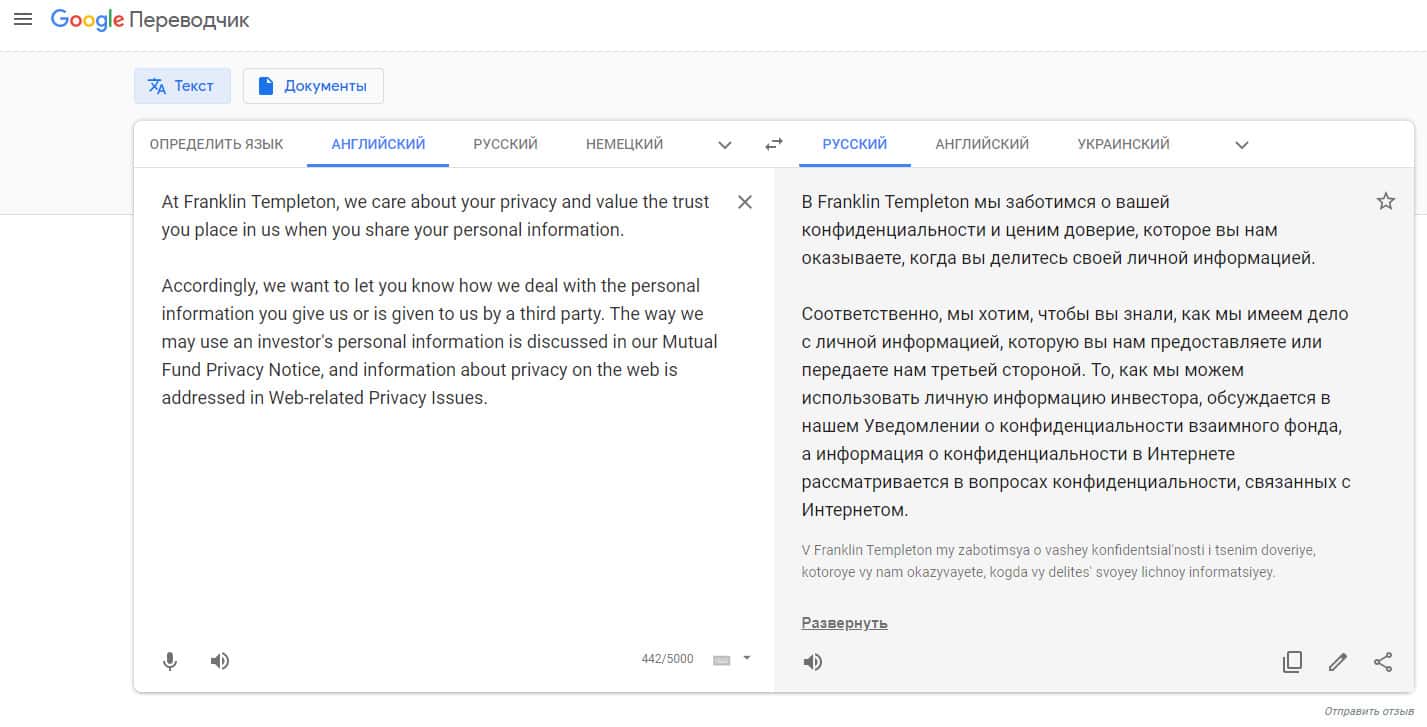1427x727 pixels.
Task: Open the hamburger main menu
Action: (22, 19)
